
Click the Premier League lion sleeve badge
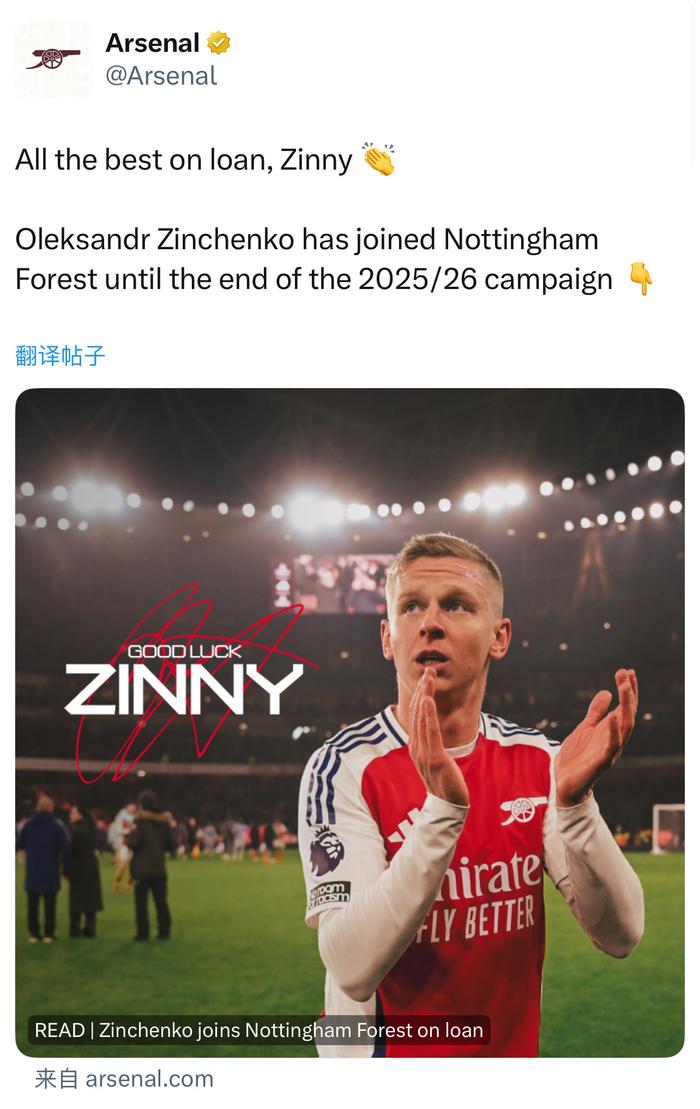327,849
